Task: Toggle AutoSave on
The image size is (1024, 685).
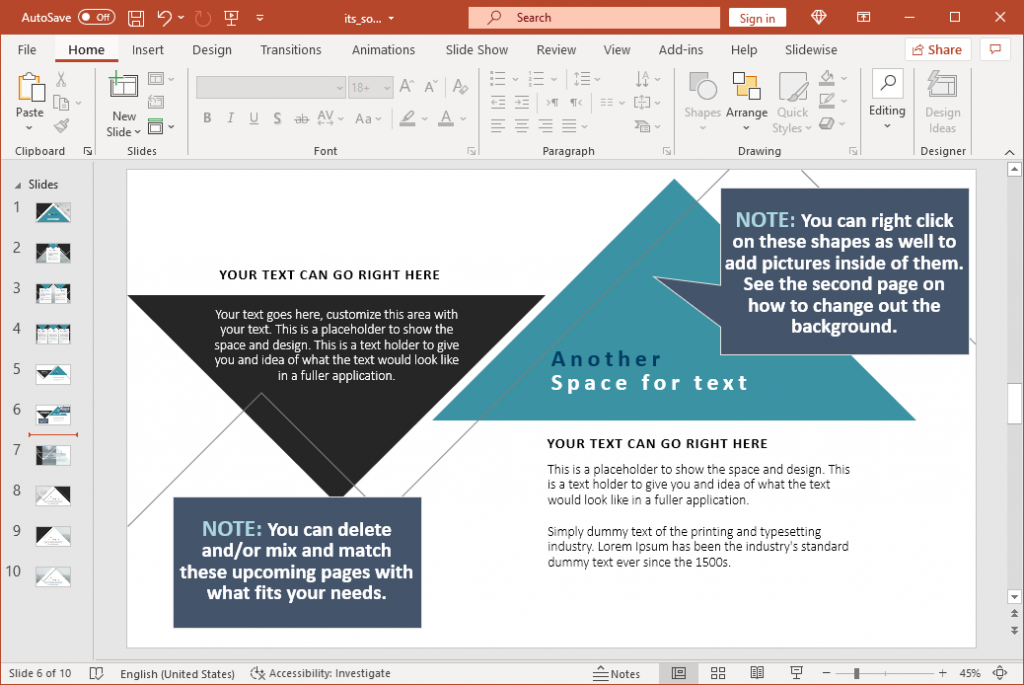Action: (96, 16)
